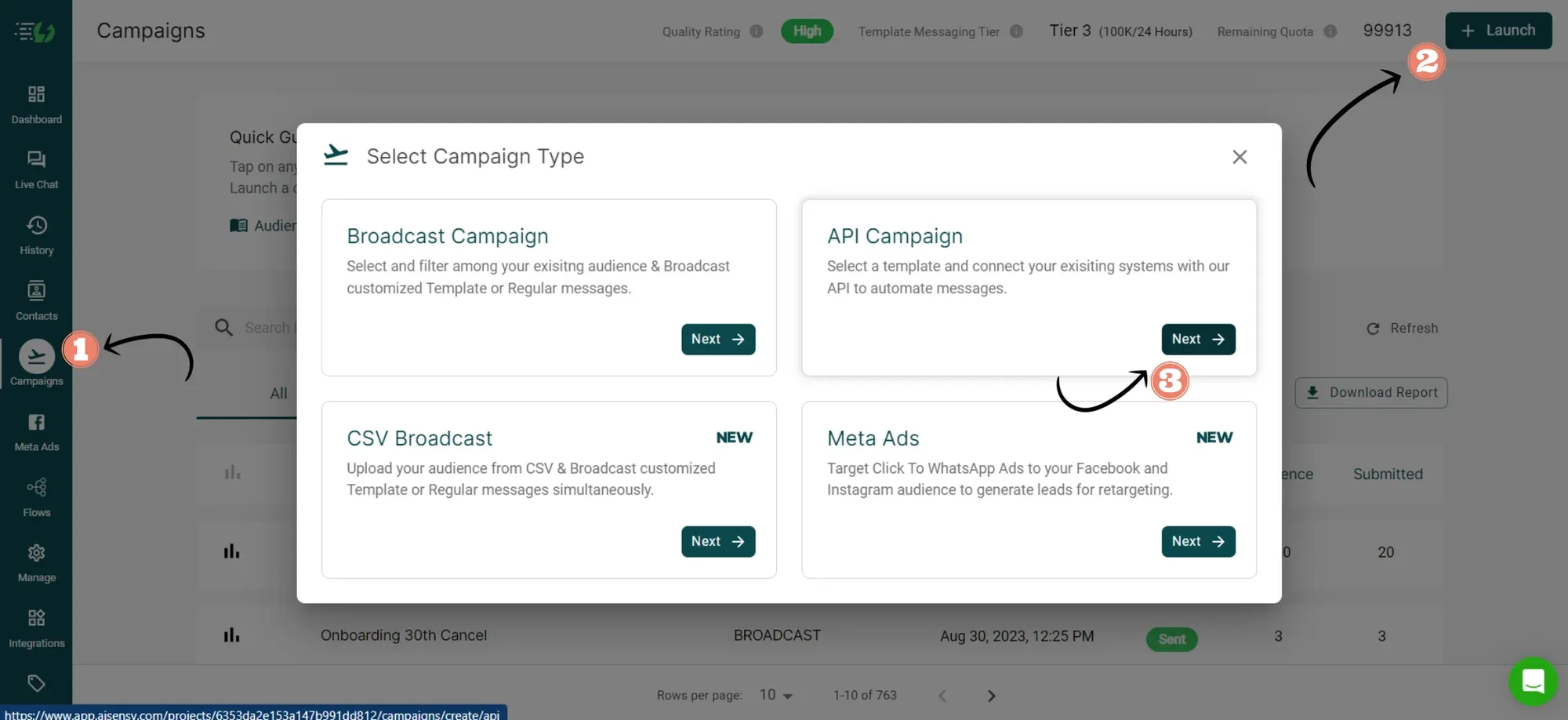Open Contacts sidebar icon
Image resolution: width=1568 pixels, height=720 pixels.
[36, 300]
